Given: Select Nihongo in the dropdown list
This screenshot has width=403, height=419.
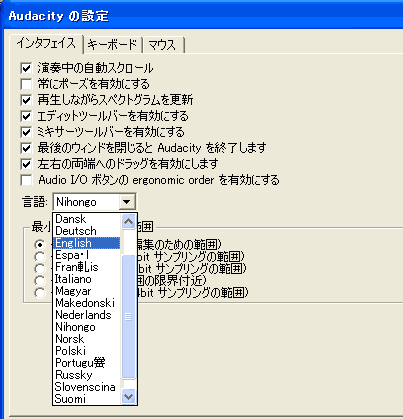Looking at the screenshot, I should 87,327.
